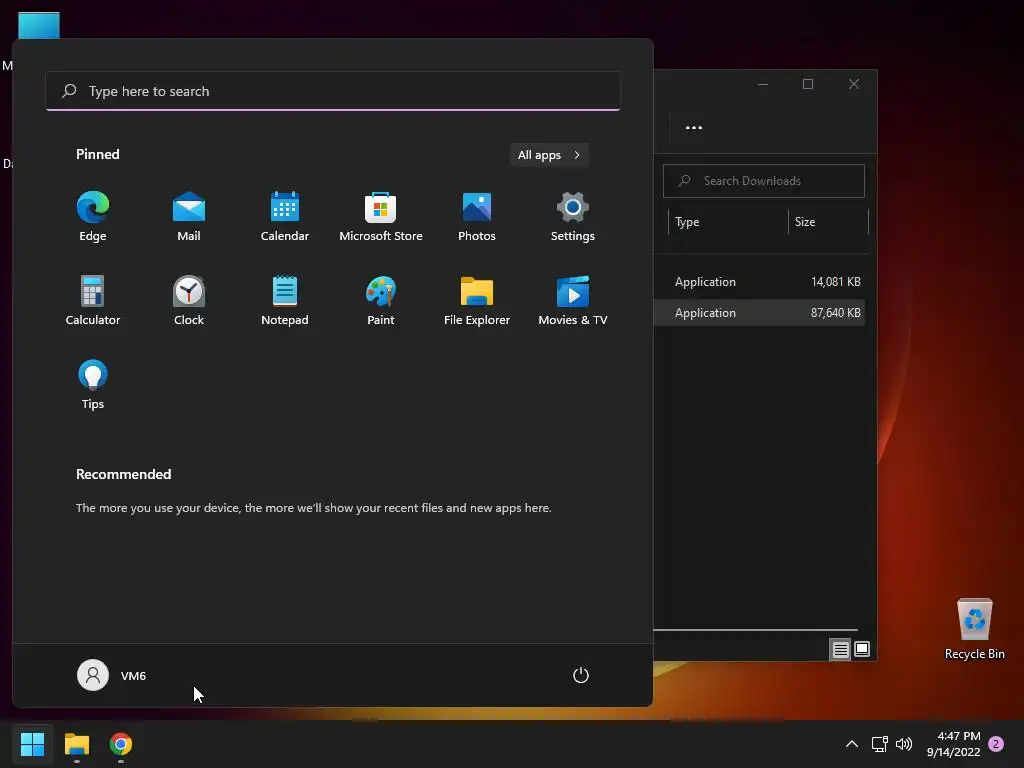Open the Calculator app
The image size is (1024, 768).
[x=93, y=301]
